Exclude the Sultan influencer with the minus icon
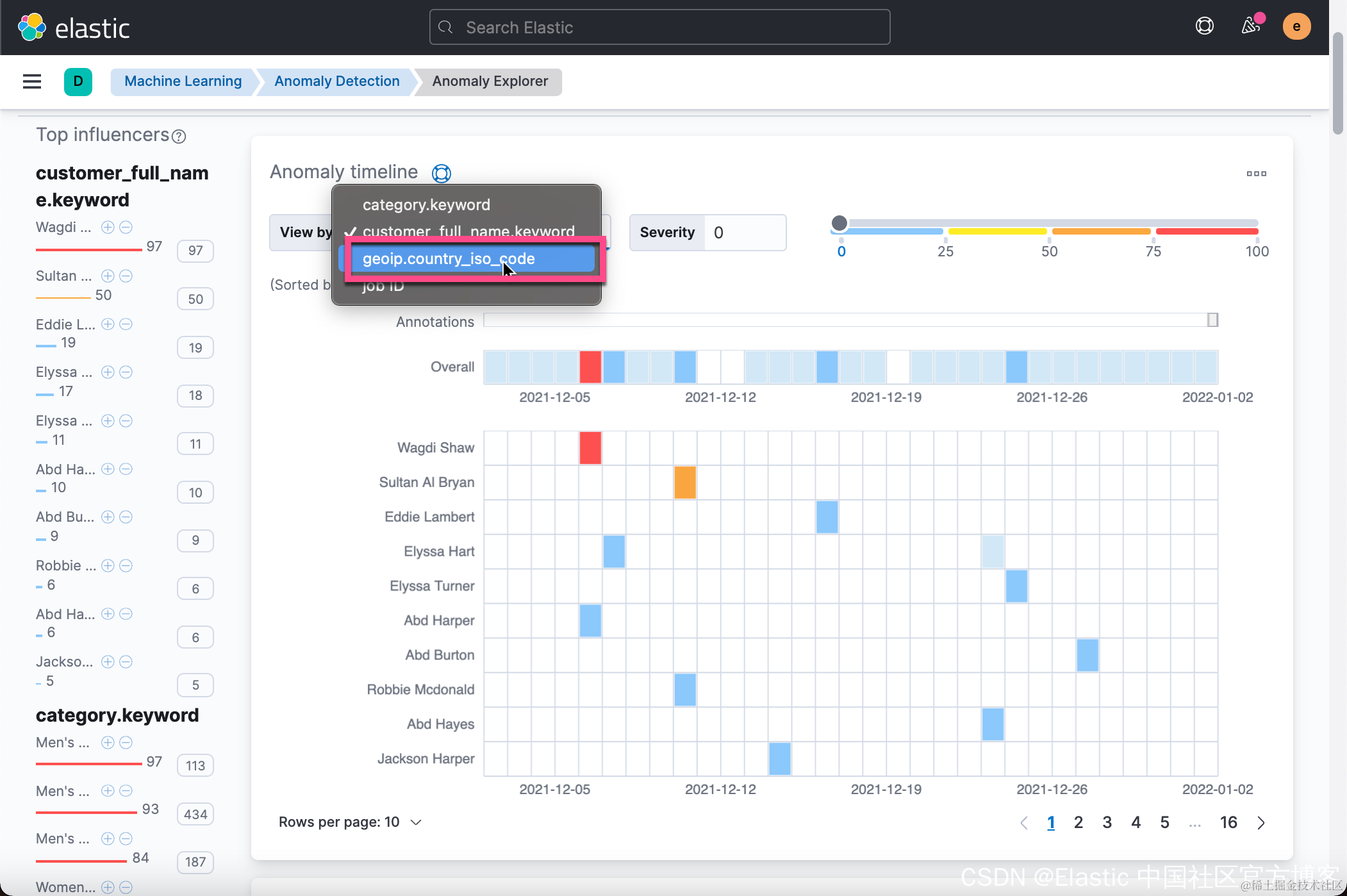 tap(126, 276)
